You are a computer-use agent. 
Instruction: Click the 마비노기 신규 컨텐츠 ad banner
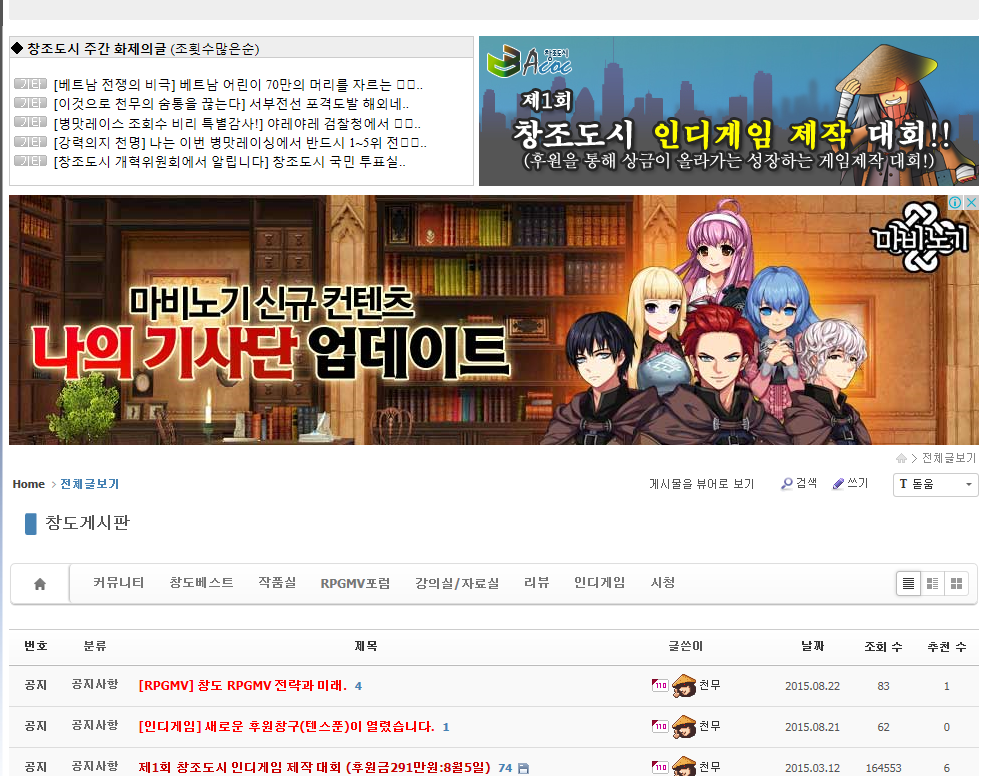(x=494, y=320)
